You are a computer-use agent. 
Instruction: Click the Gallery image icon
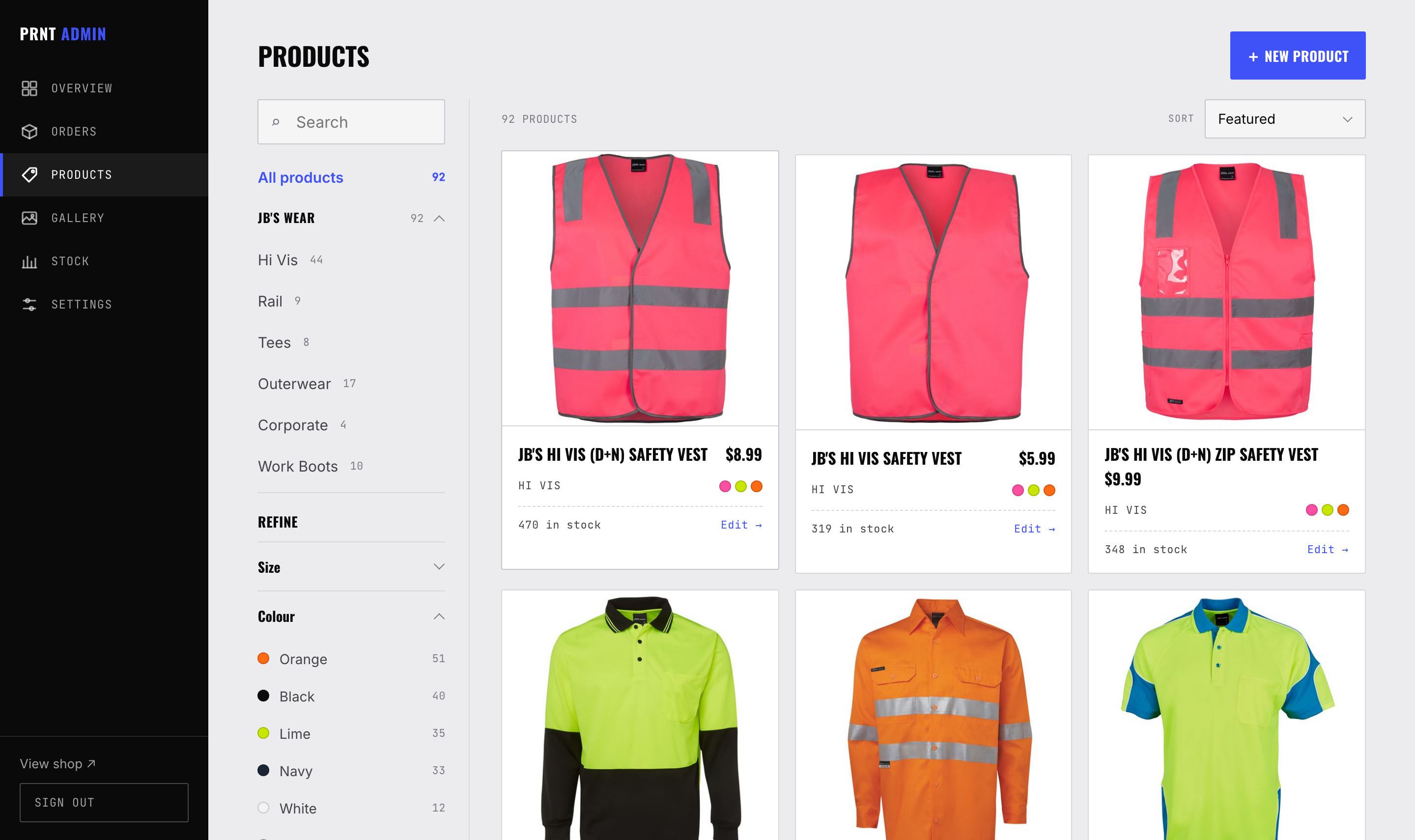(29, 218)
